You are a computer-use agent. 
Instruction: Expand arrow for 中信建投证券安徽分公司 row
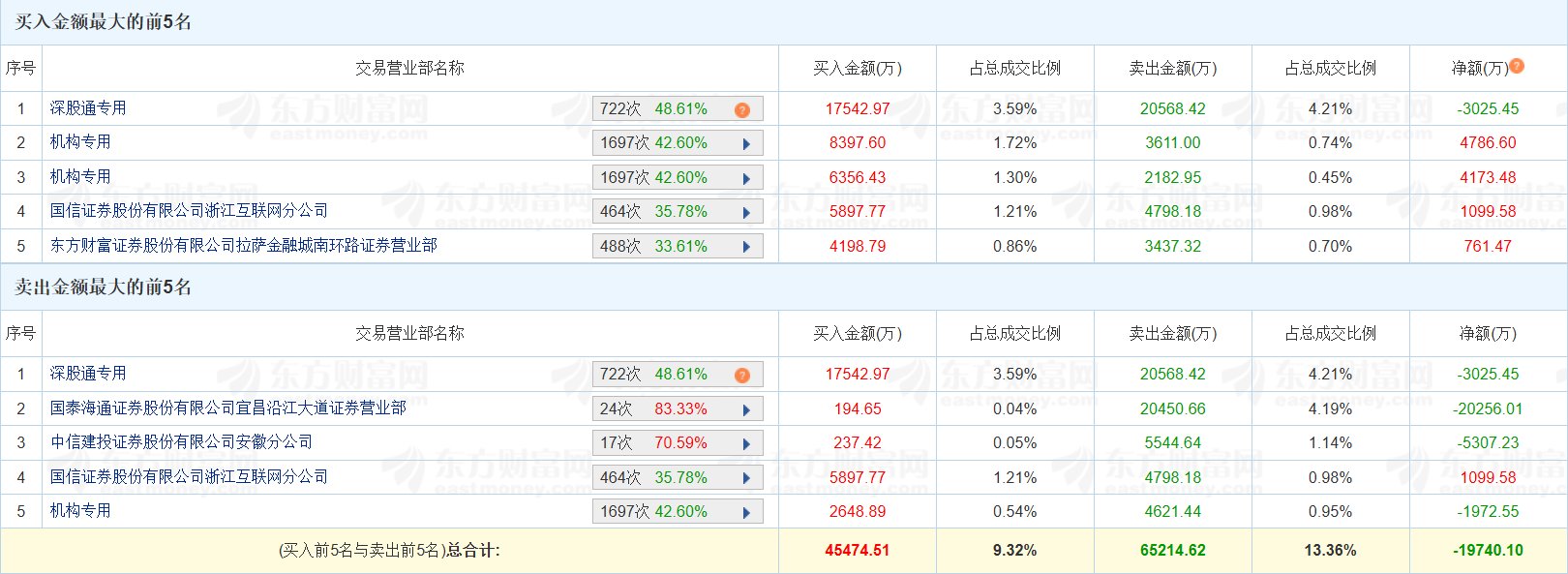(746, 443)
